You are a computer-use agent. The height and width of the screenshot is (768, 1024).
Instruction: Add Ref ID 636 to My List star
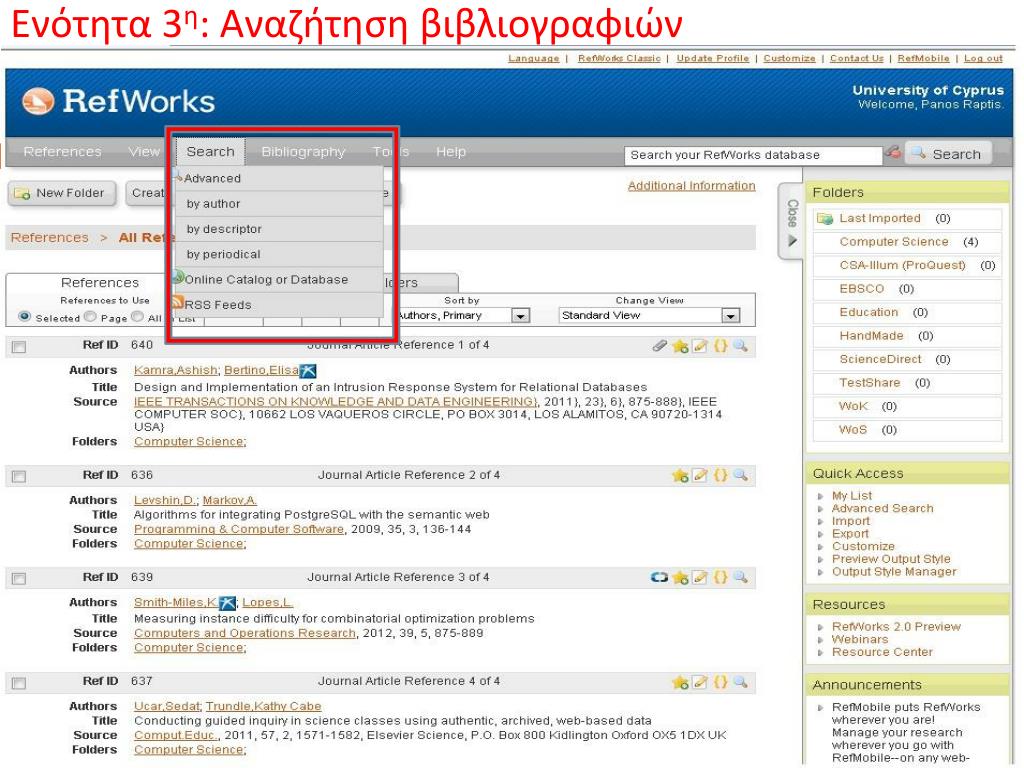(x=680, y=475)
